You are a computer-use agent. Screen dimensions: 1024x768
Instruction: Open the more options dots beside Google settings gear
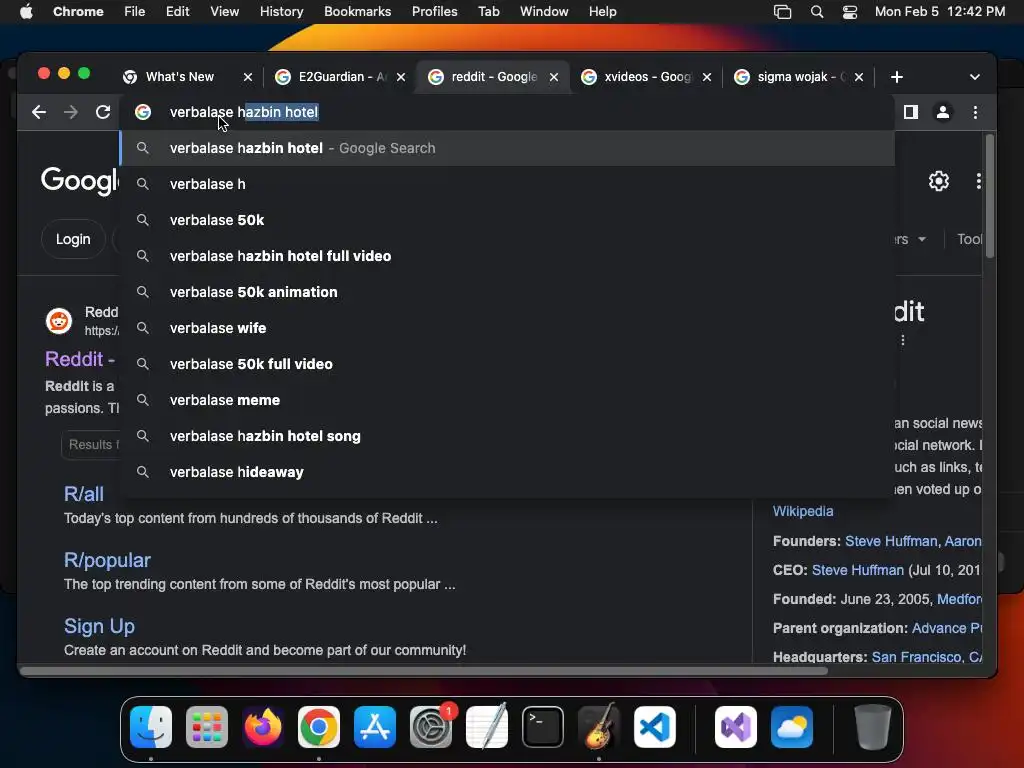pos(978,181)
